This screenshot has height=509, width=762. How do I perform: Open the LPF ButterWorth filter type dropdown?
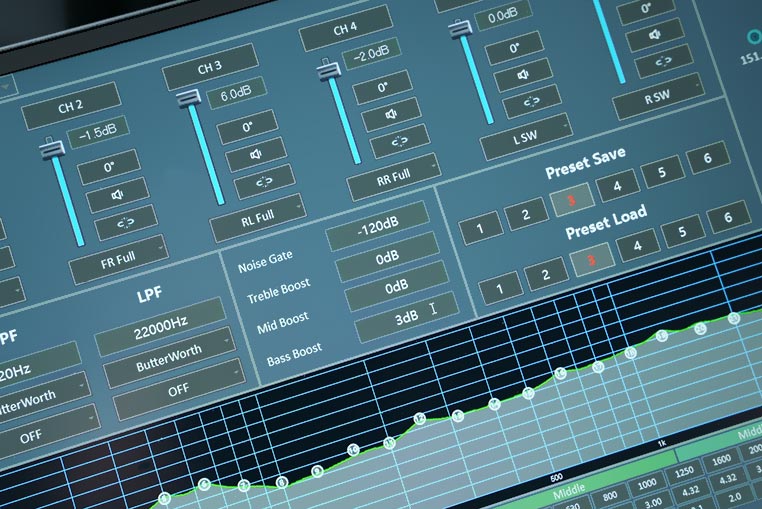tap(169, 358)
